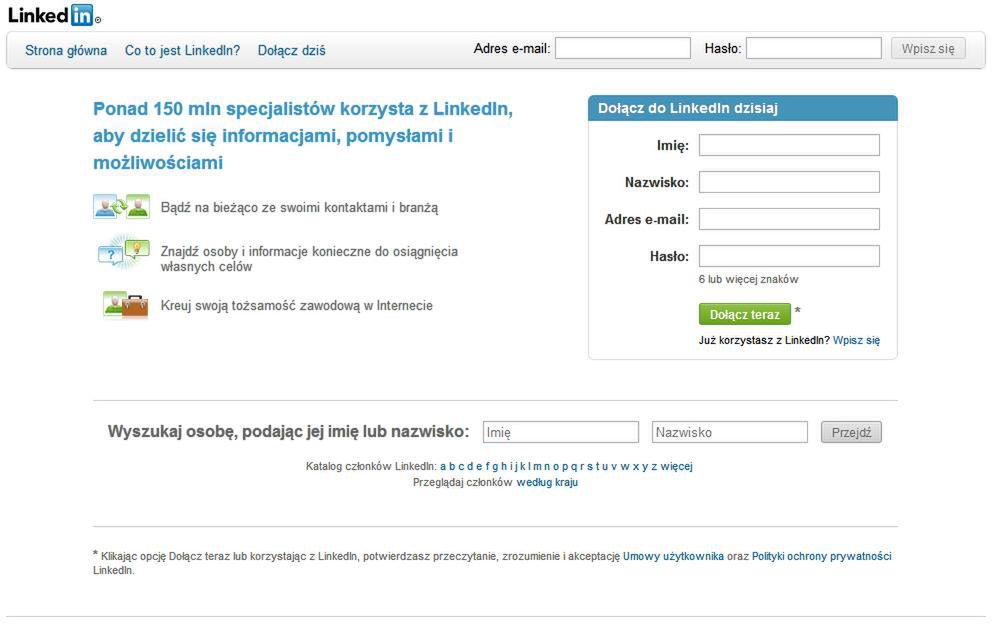Click the Wpisz się button in the top bar
This screenshot has width=1000, height=625.
click(x=928, y=48)
